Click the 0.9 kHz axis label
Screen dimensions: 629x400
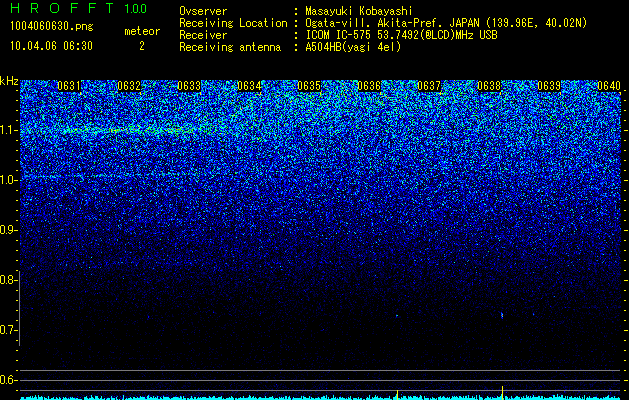click(x=7, y=230)
